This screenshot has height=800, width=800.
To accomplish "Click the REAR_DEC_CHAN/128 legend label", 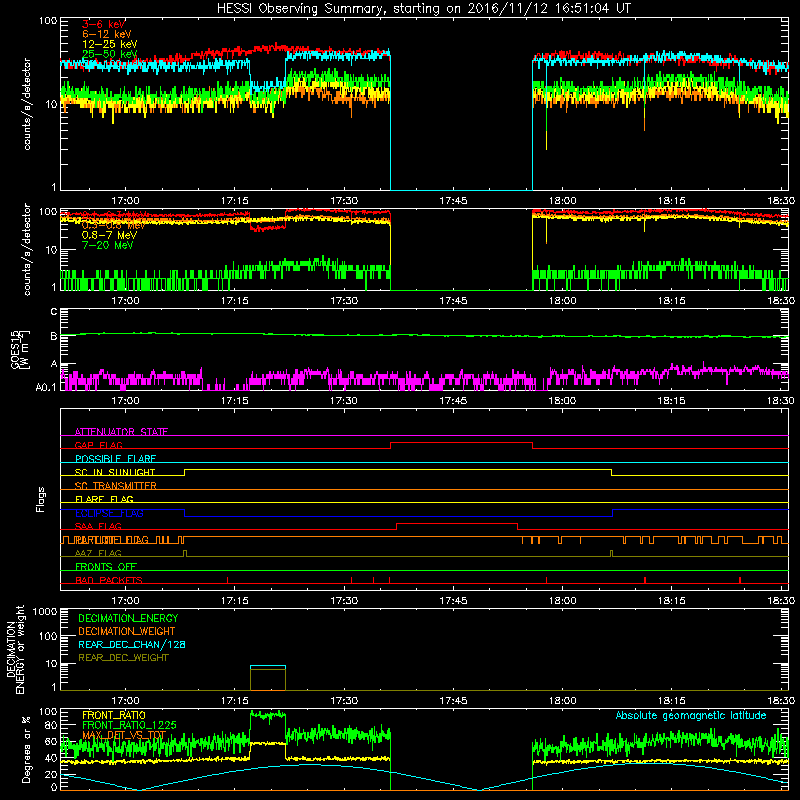I will (x=132, y=645).
